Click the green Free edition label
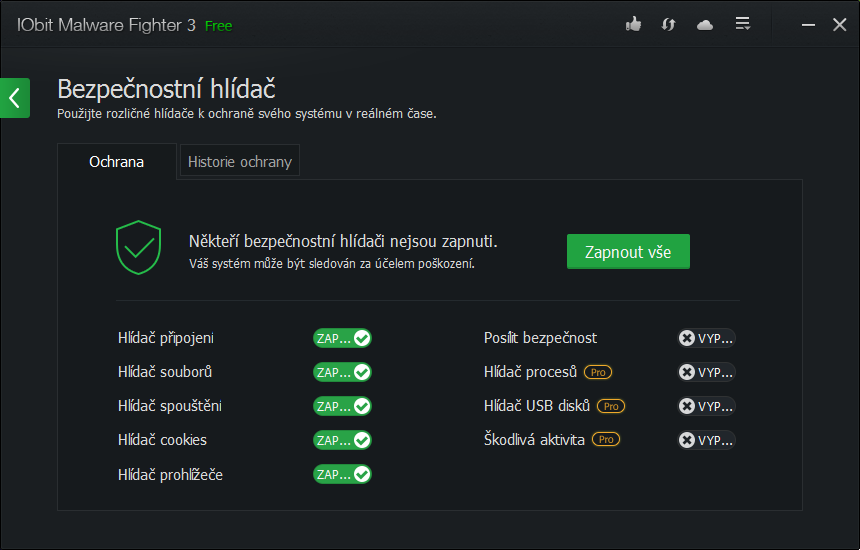This screenshot has width=860, height=550. coord(218,26)
